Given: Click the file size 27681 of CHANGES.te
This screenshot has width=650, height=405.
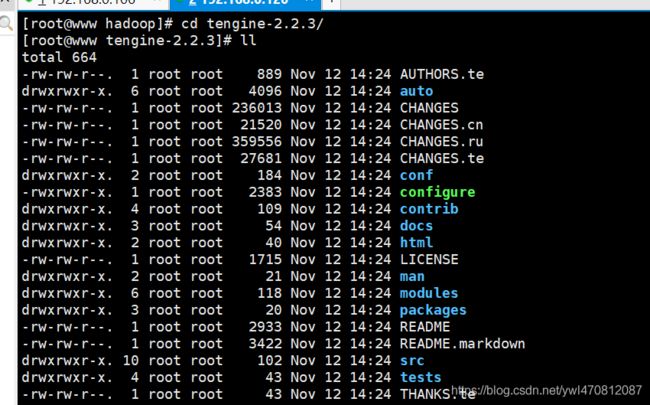Looking at the screenshot, I should [261, 158].
